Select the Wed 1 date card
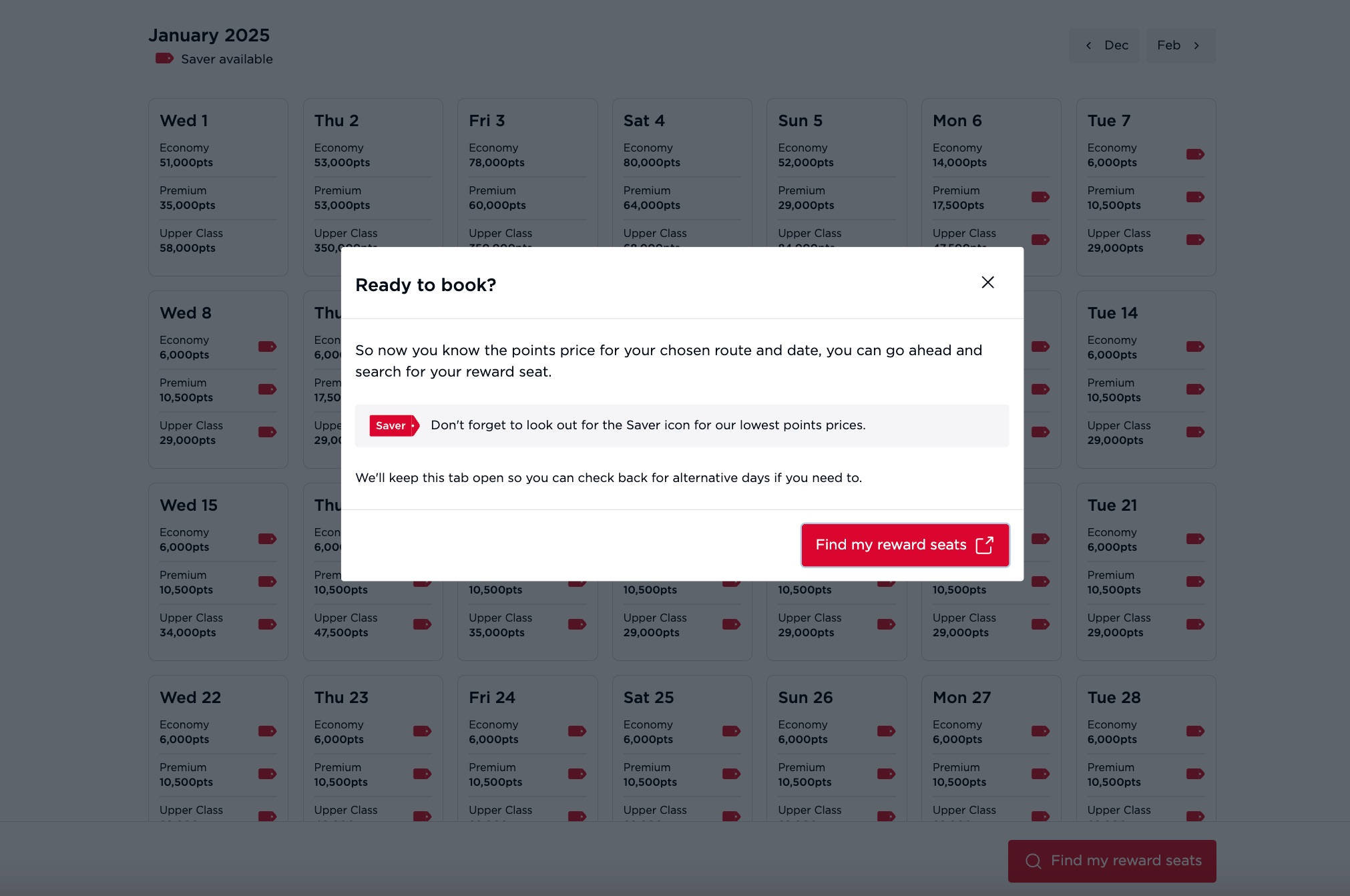The height and width of the screenshot is (896, 1350). pos(218,187)
